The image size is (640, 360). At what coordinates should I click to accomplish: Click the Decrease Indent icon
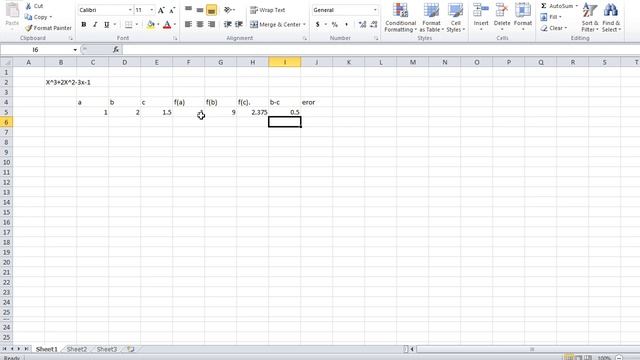[x=228, y=24]
